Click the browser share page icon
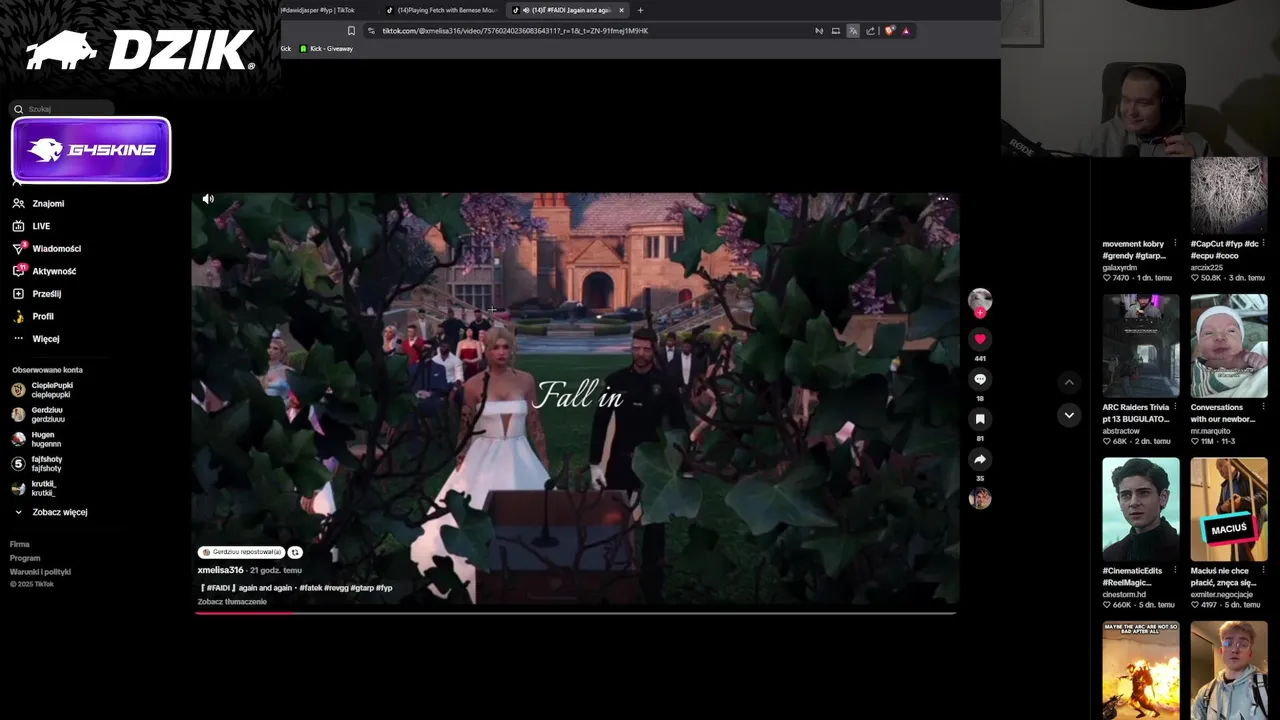 coord(870,31)
